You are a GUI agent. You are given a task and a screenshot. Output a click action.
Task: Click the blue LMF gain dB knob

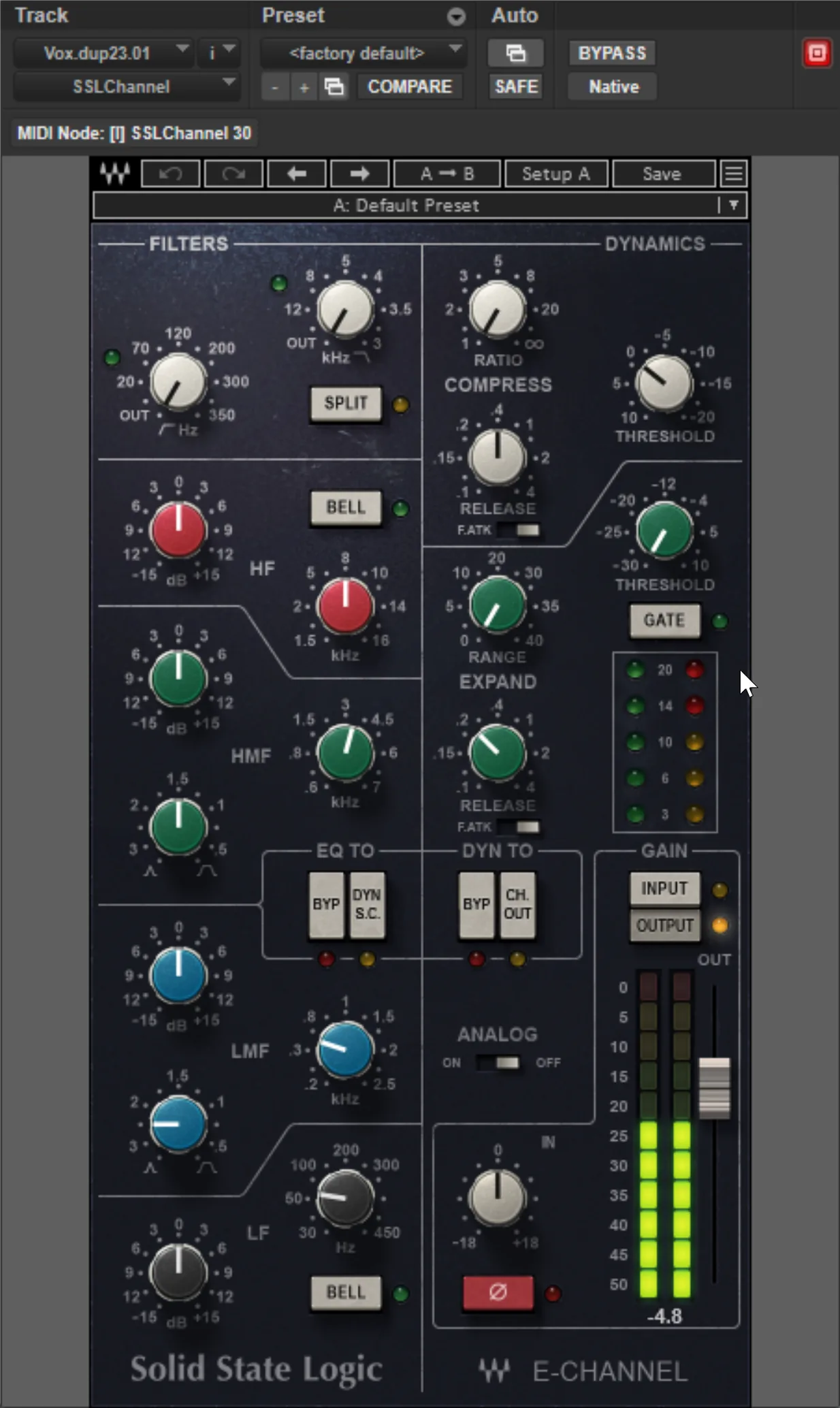coord(178,976)
